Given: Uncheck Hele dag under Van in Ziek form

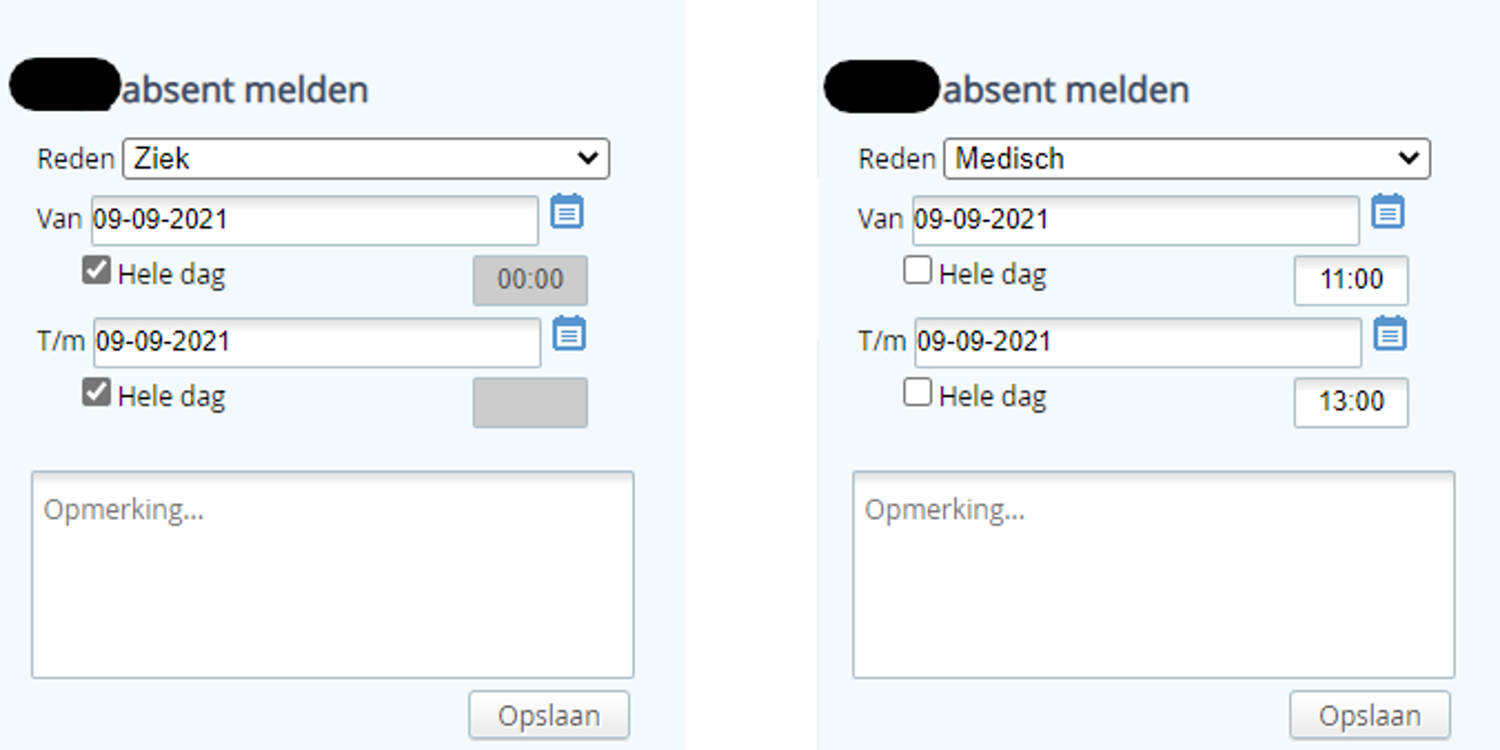Looking at the screenshot, I should (x=96, y=271).
